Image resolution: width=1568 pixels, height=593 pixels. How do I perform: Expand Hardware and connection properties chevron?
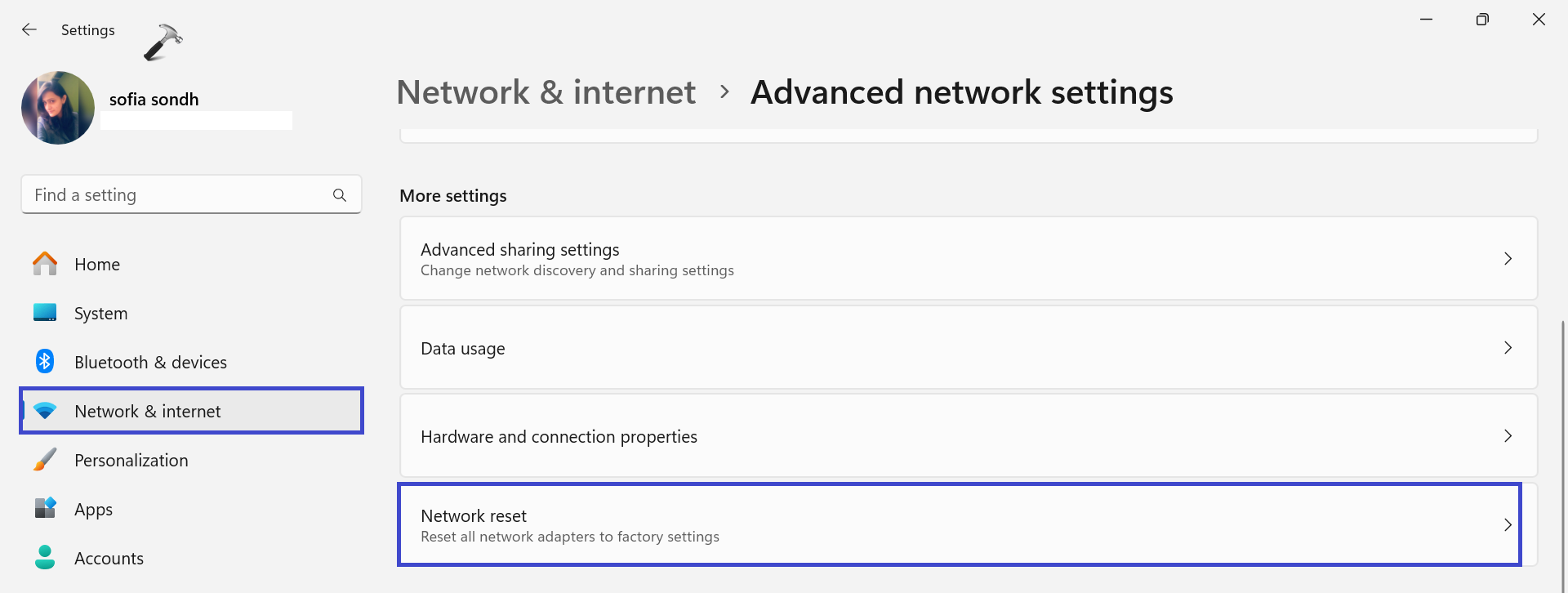point(1508,436)
